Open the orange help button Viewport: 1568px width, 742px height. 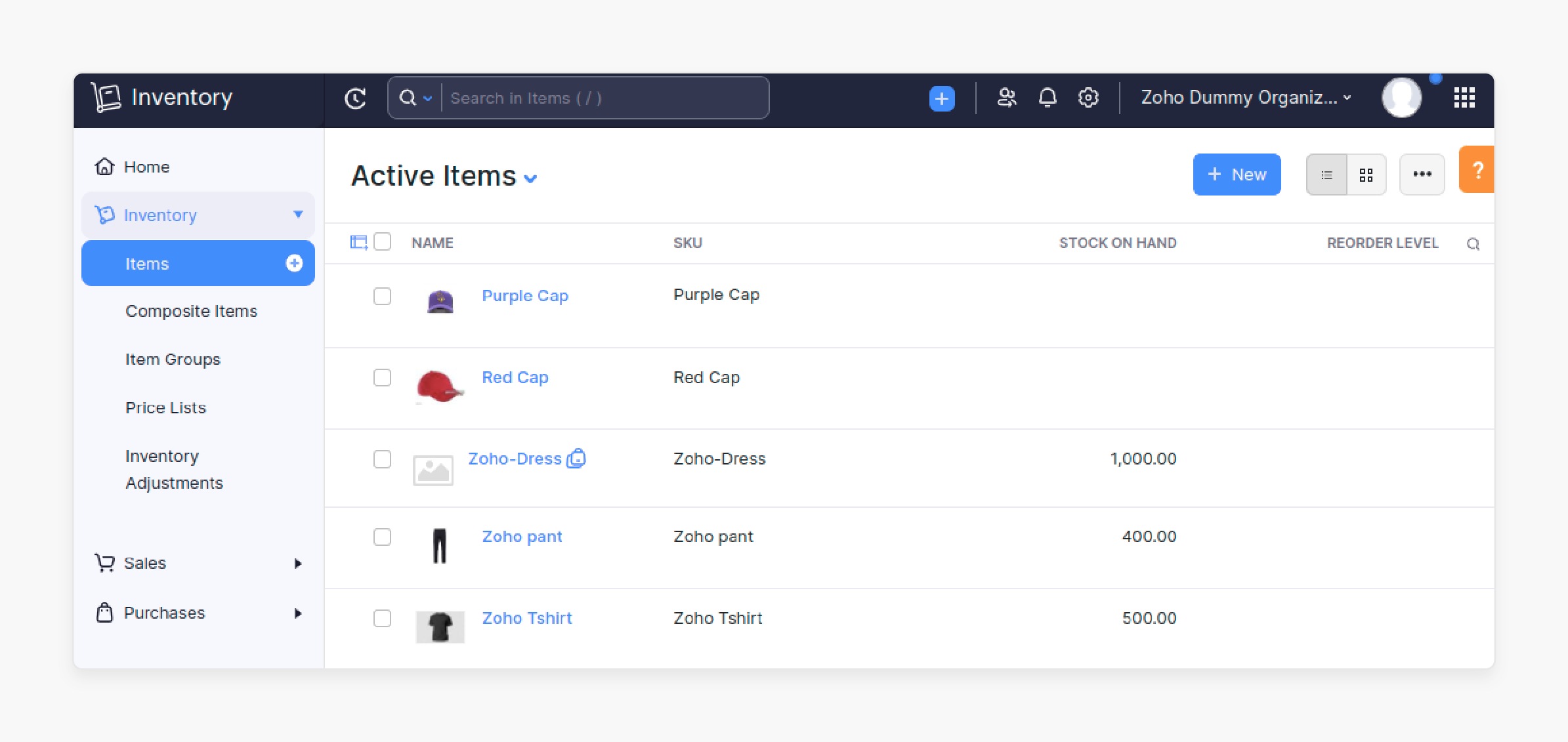click(x=1477, y=170)
